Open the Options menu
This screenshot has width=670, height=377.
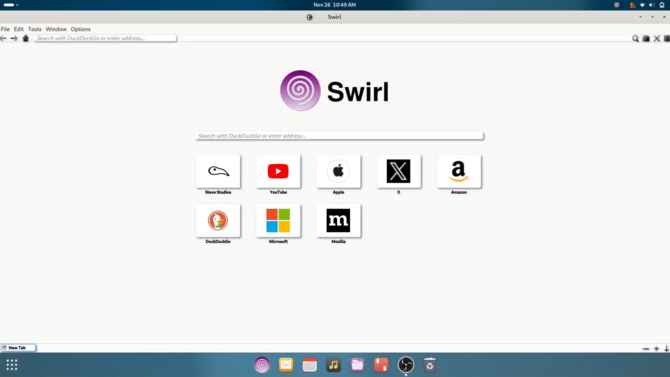80,29
